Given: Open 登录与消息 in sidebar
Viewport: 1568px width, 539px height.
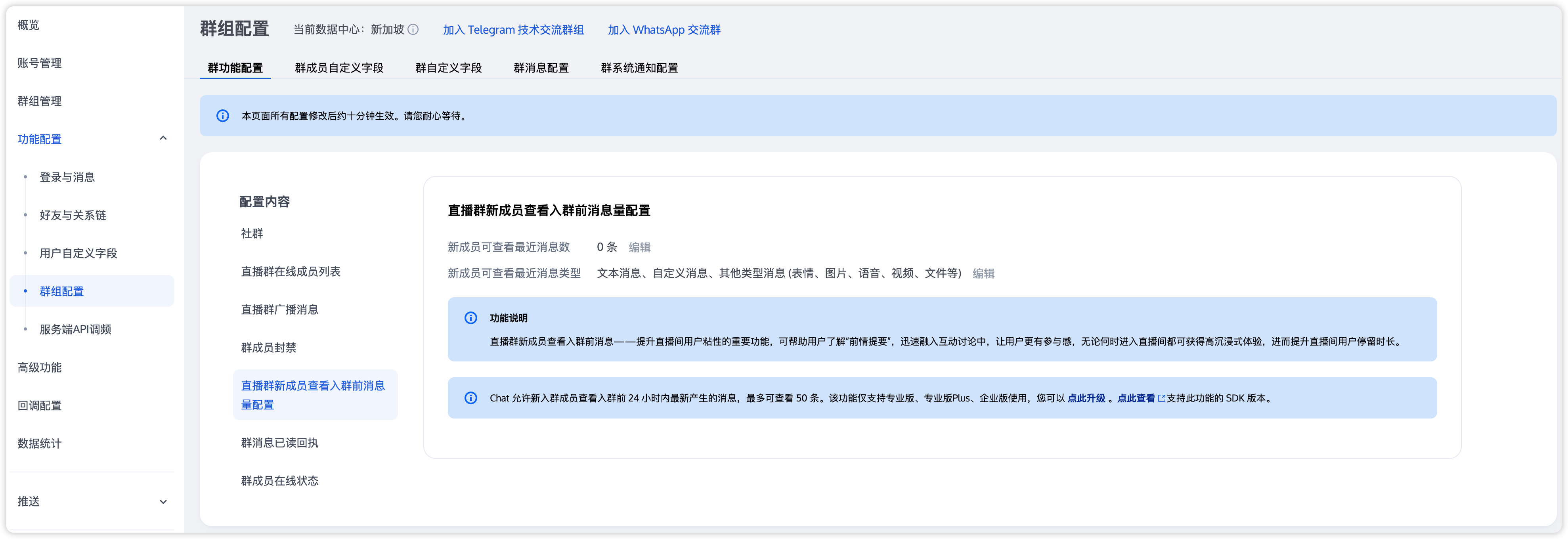Looking at the screenshot, I should point(67,177).
